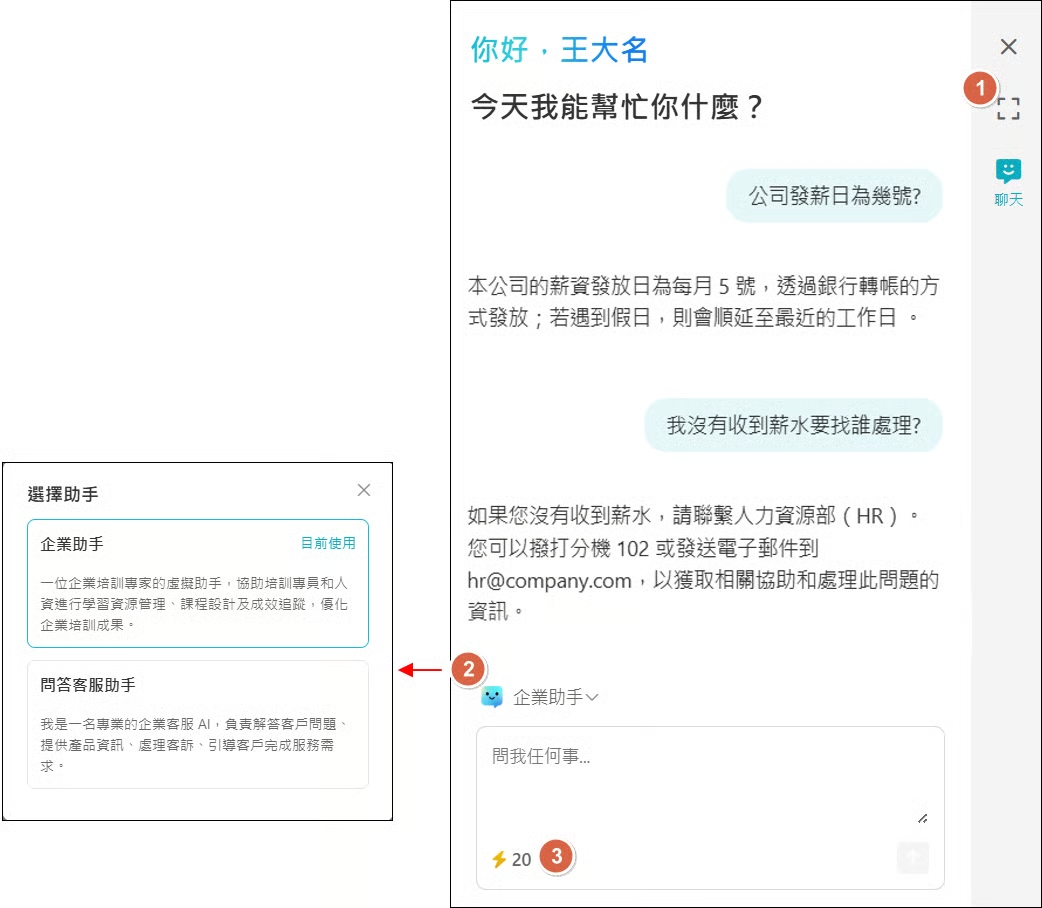Close the 選擇助手 dialog

click(x=364, y=490)
